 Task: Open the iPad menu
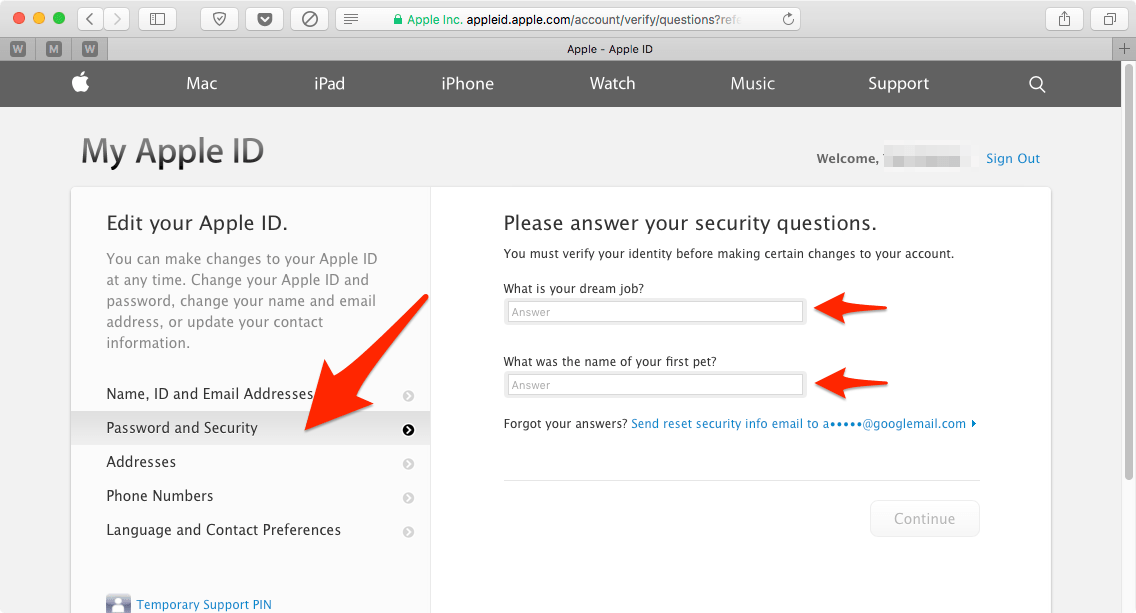(329, 83)
